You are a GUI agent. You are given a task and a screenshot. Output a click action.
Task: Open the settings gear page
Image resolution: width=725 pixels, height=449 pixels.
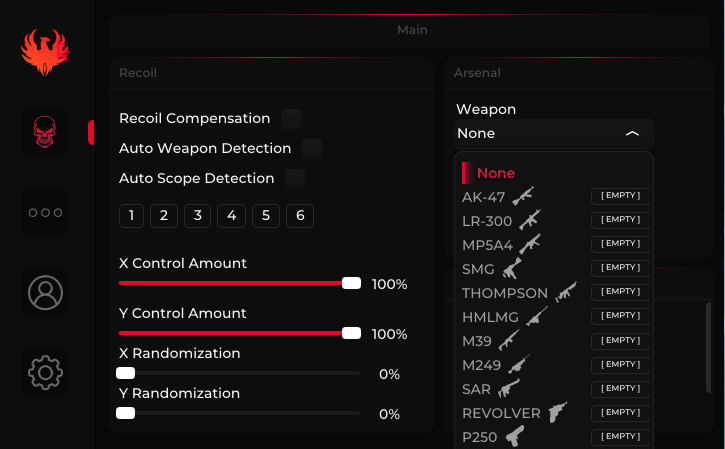point(45,372)
